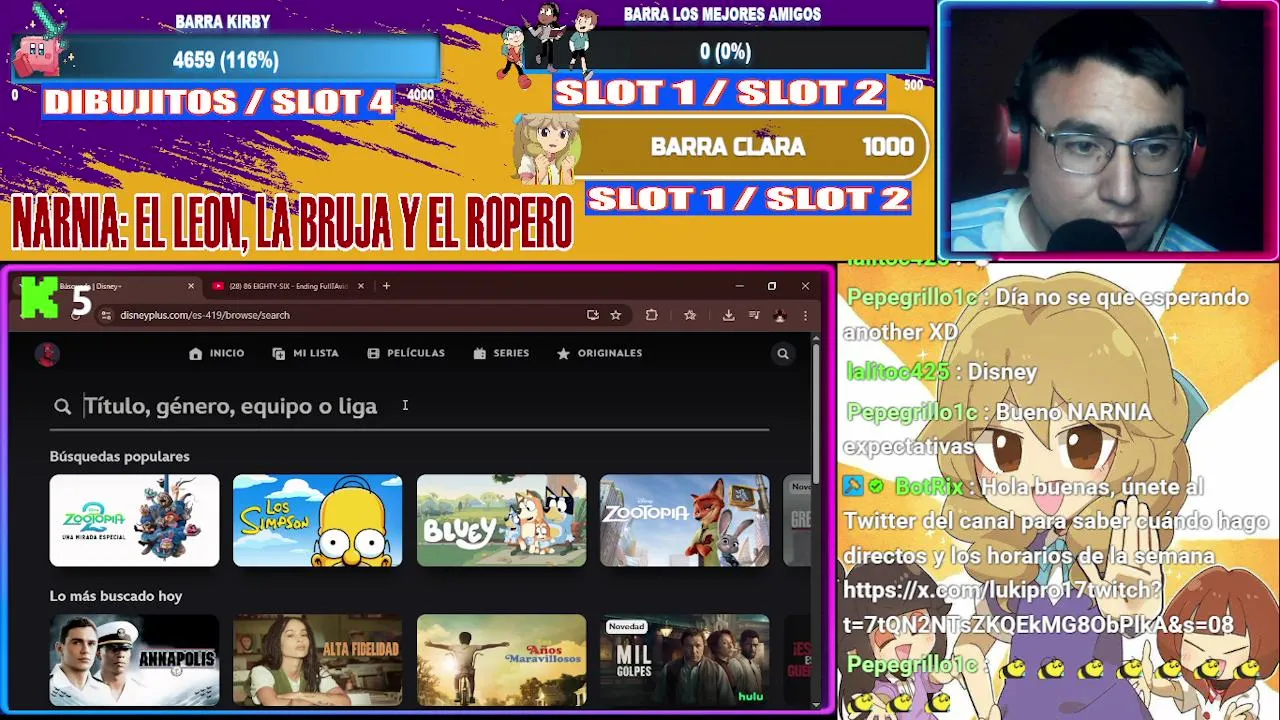Viewport: 1280px width, 720px height.
Task: Open the media control toolbar icon
Action: pos(755,315)
